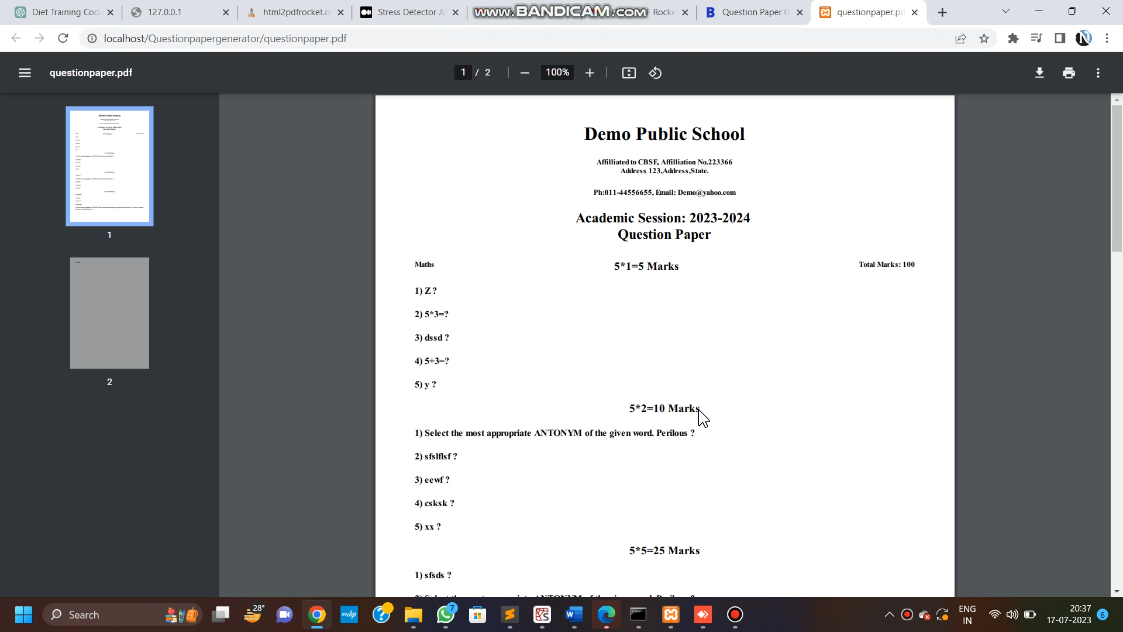The height and width of the screenshot is (632, 1123).
Task: View site information icon
Action: [92, 38]
